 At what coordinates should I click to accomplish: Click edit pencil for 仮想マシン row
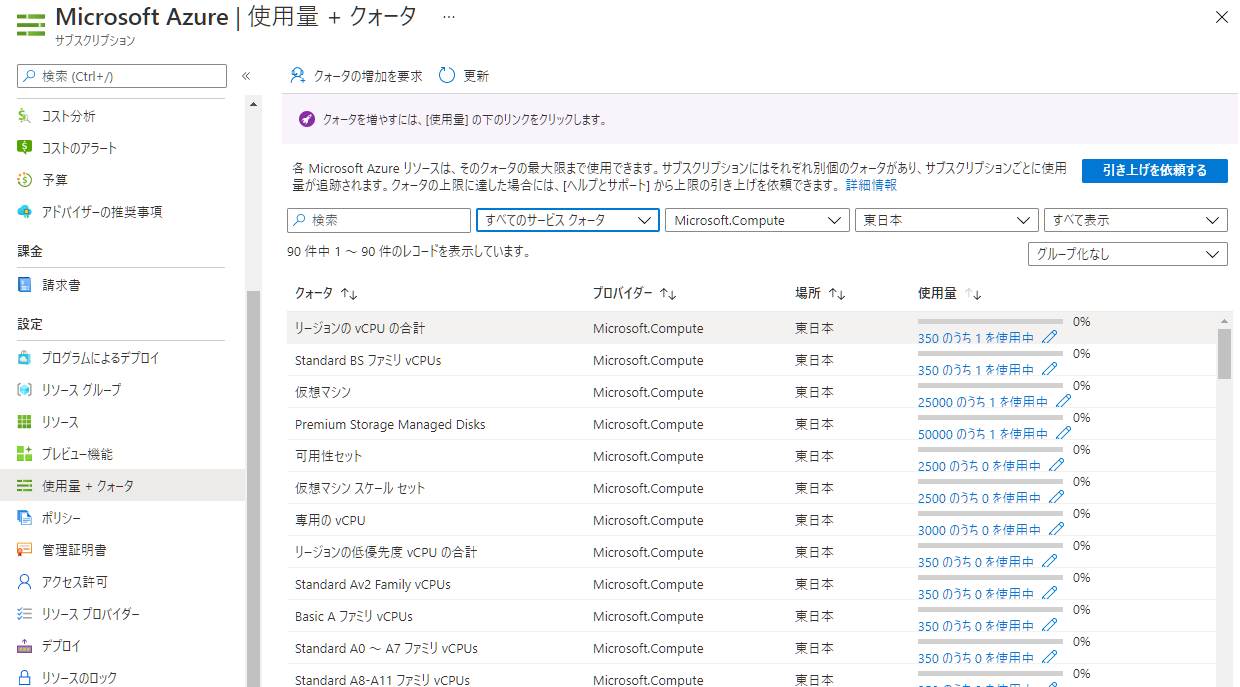point(1063,401)
